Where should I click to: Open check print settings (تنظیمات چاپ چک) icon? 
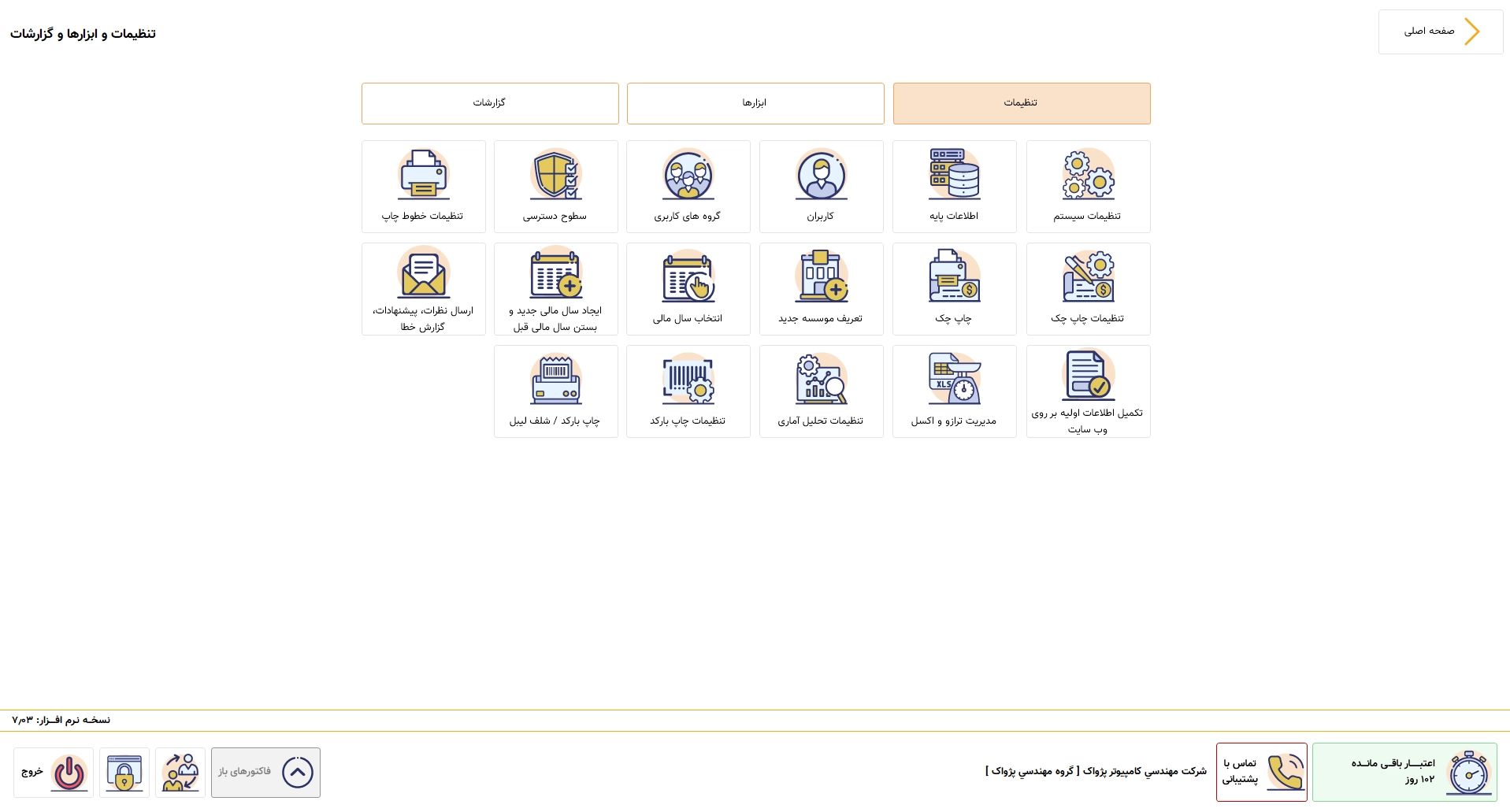(x=1088, y=276)
